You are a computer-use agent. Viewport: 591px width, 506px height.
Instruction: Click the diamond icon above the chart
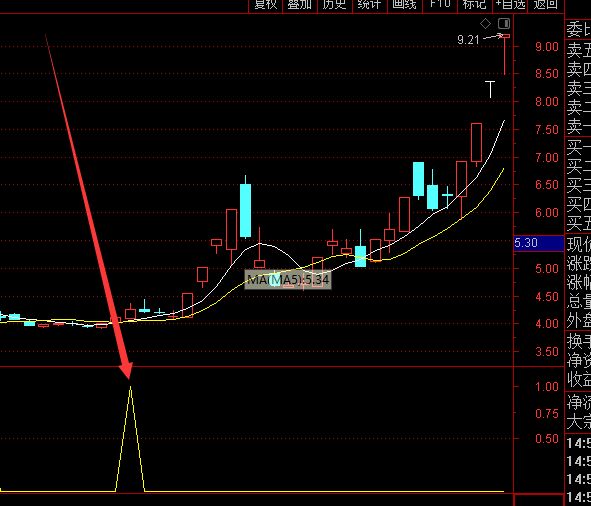point(485,24)
